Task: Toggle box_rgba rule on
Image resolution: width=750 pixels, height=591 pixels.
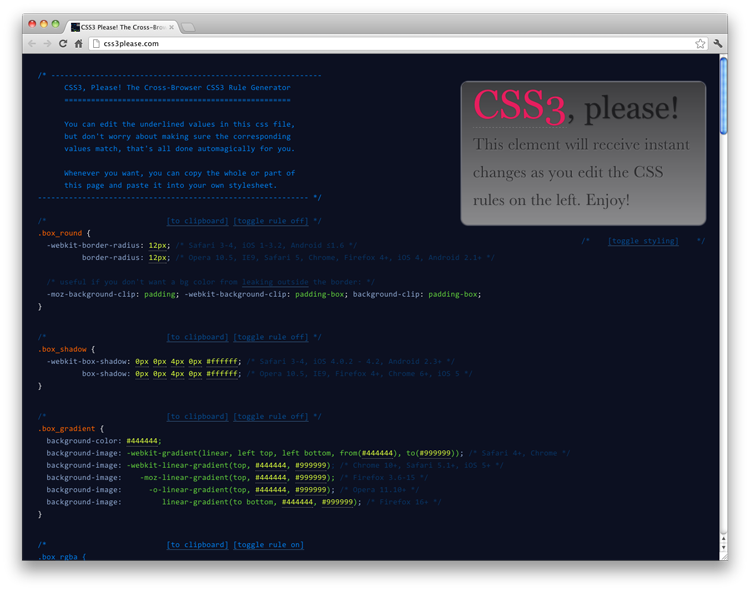Action: [x=268, y=545]
